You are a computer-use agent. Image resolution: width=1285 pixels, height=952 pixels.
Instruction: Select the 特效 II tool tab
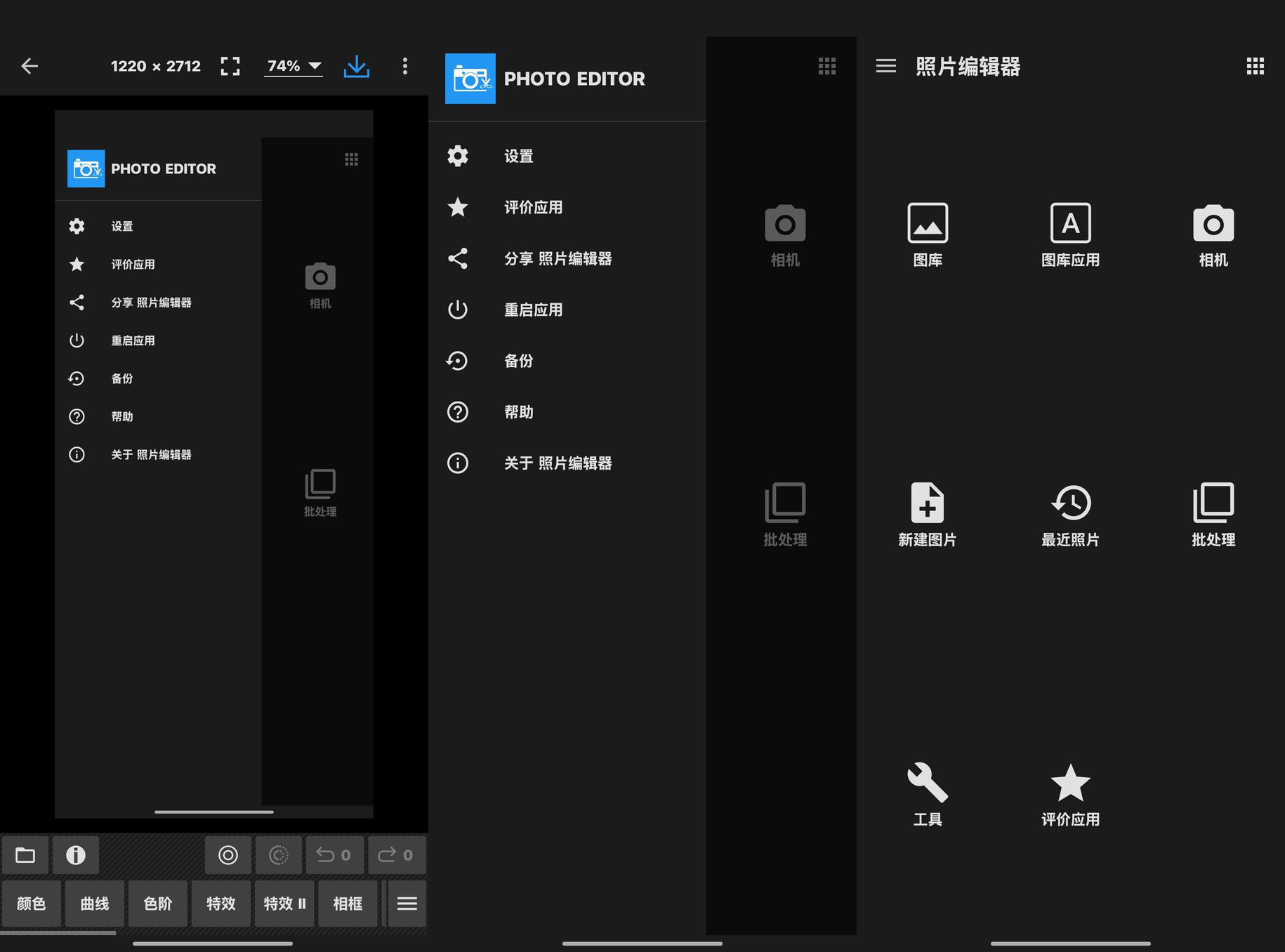click(284, 904)
